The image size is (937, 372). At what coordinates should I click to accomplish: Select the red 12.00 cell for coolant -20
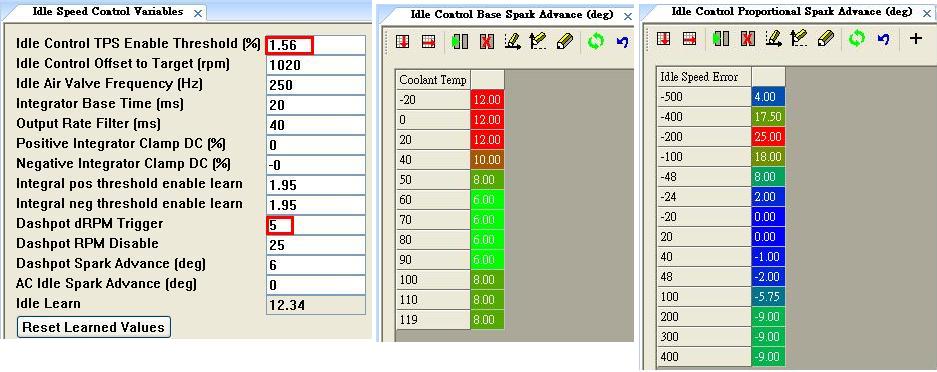[487, 99]
